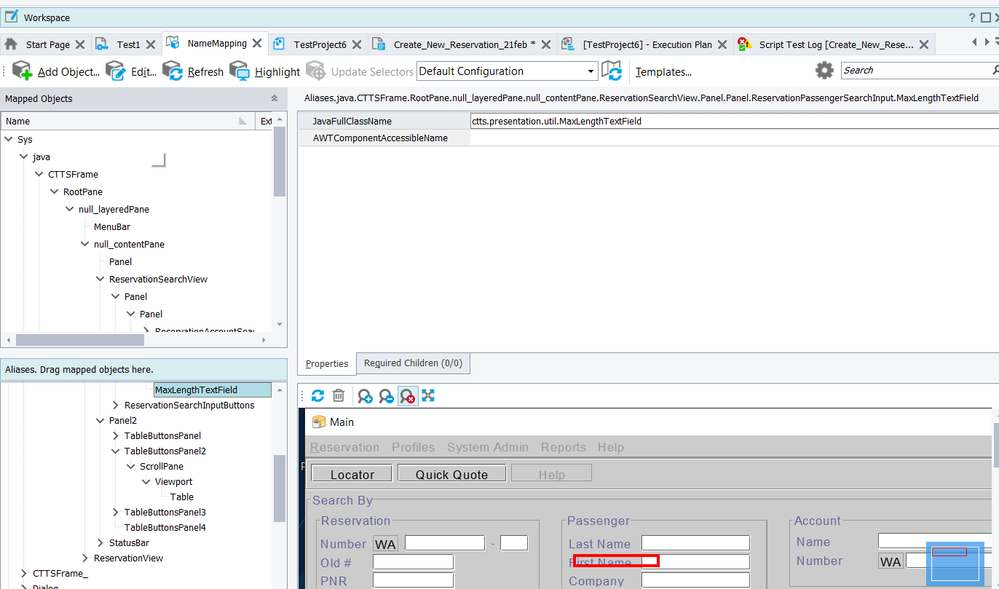This screenshot has width=999, height=589.
Task: Open the settings gear icon
Action: pyautogui.click(x=824, y=70)
